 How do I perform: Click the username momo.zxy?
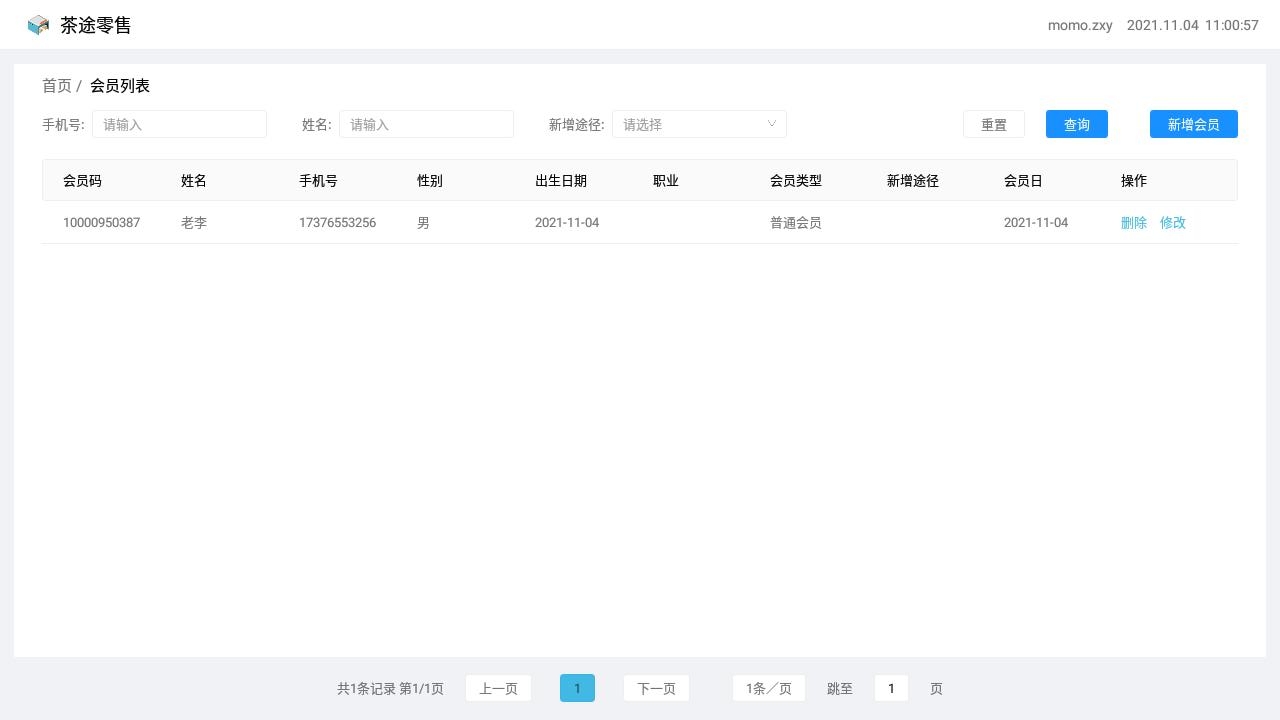1080,25
